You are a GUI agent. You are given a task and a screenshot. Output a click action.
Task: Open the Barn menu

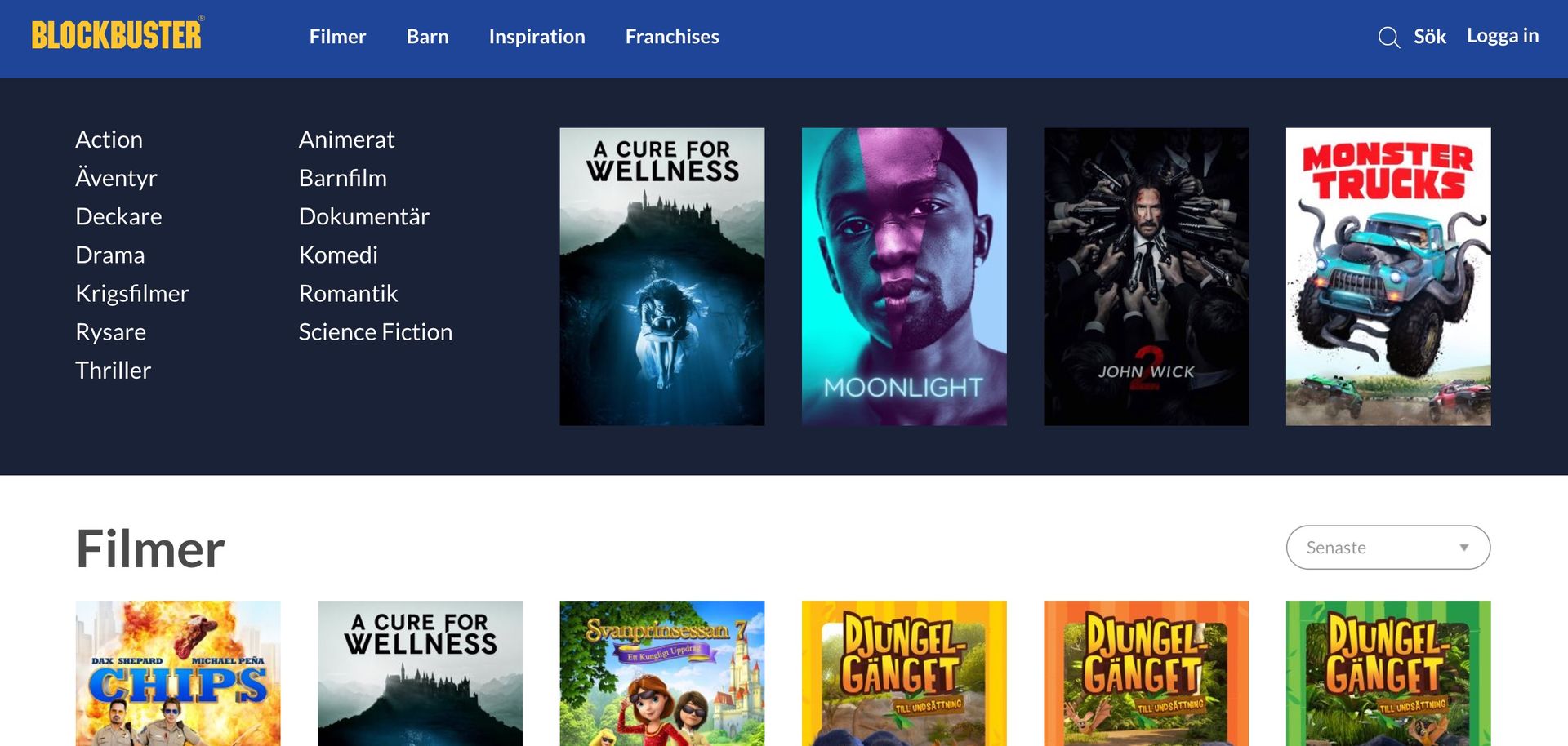(x=427, y=37)
